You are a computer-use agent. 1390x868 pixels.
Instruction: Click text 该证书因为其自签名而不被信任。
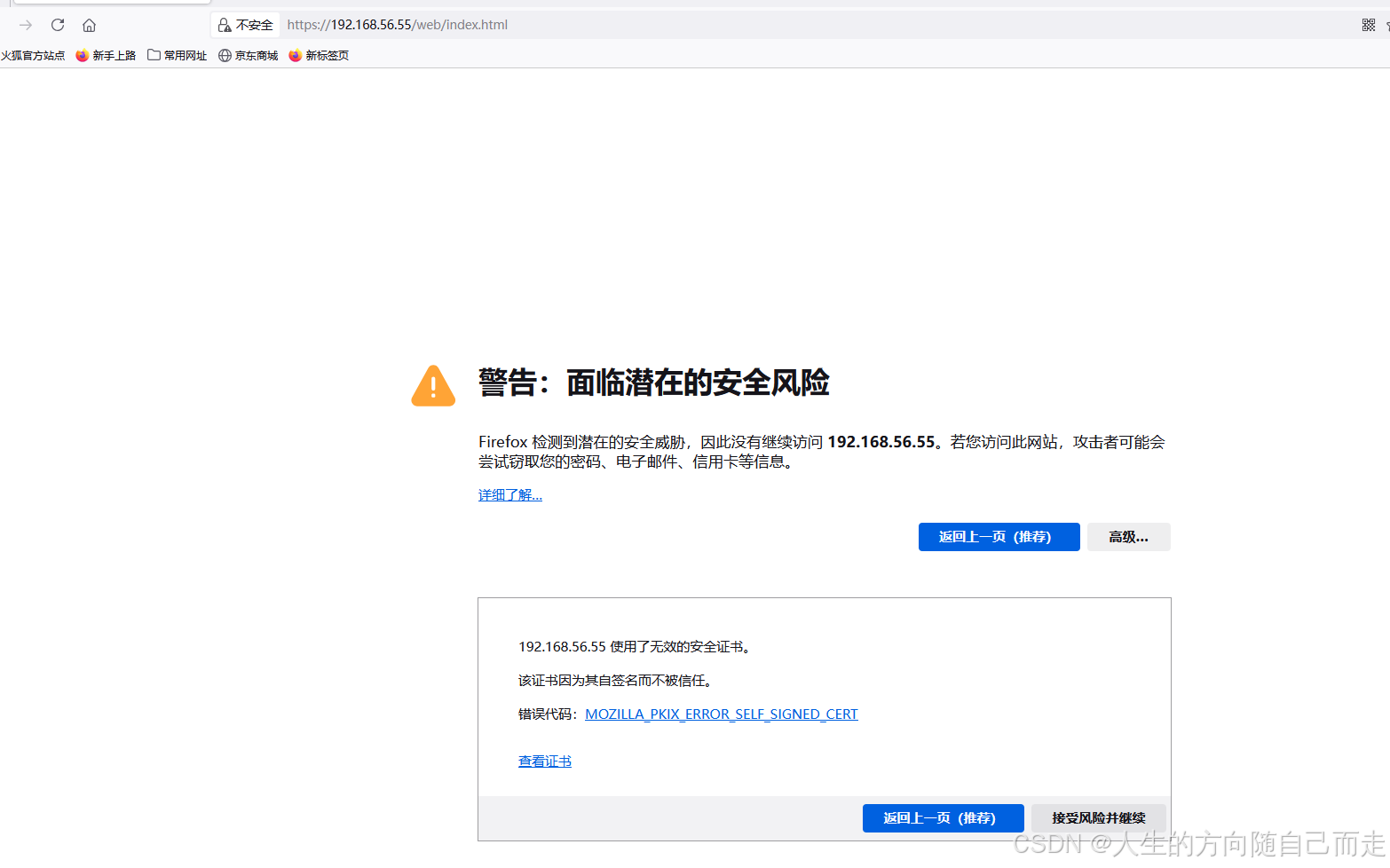point(617,681)
